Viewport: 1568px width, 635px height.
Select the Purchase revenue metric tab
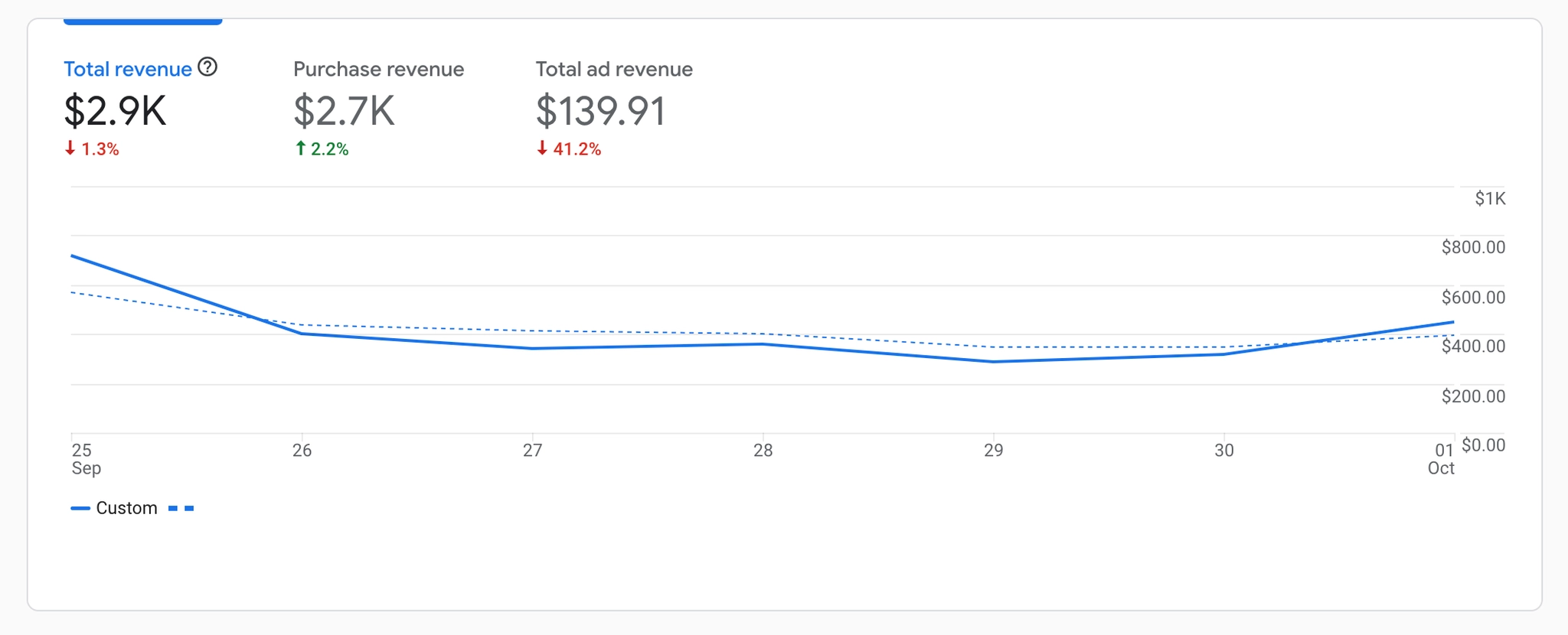(378, 70)
